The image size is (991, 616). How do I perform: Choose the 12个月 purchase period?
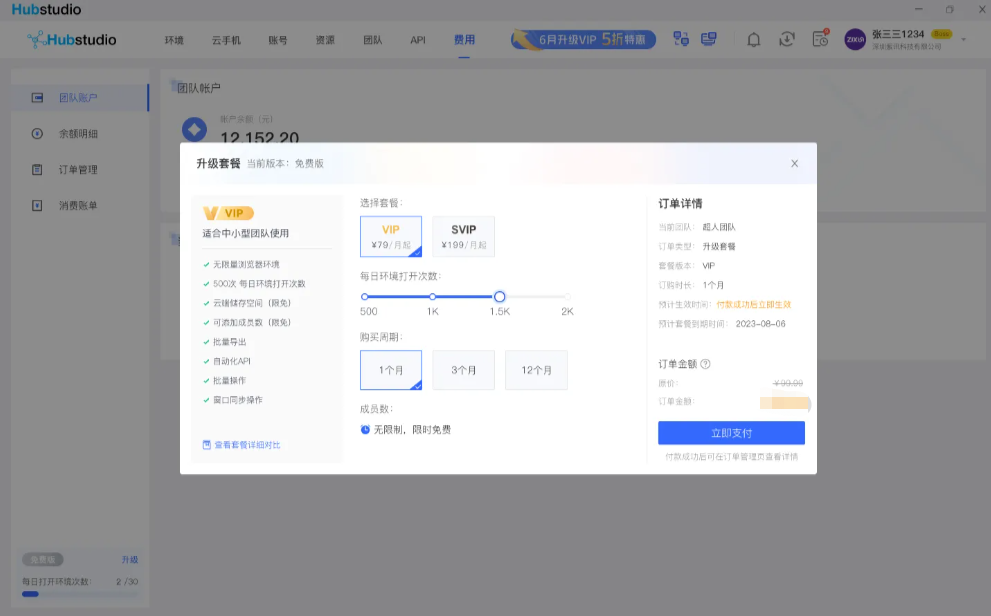tap(536, 370)
